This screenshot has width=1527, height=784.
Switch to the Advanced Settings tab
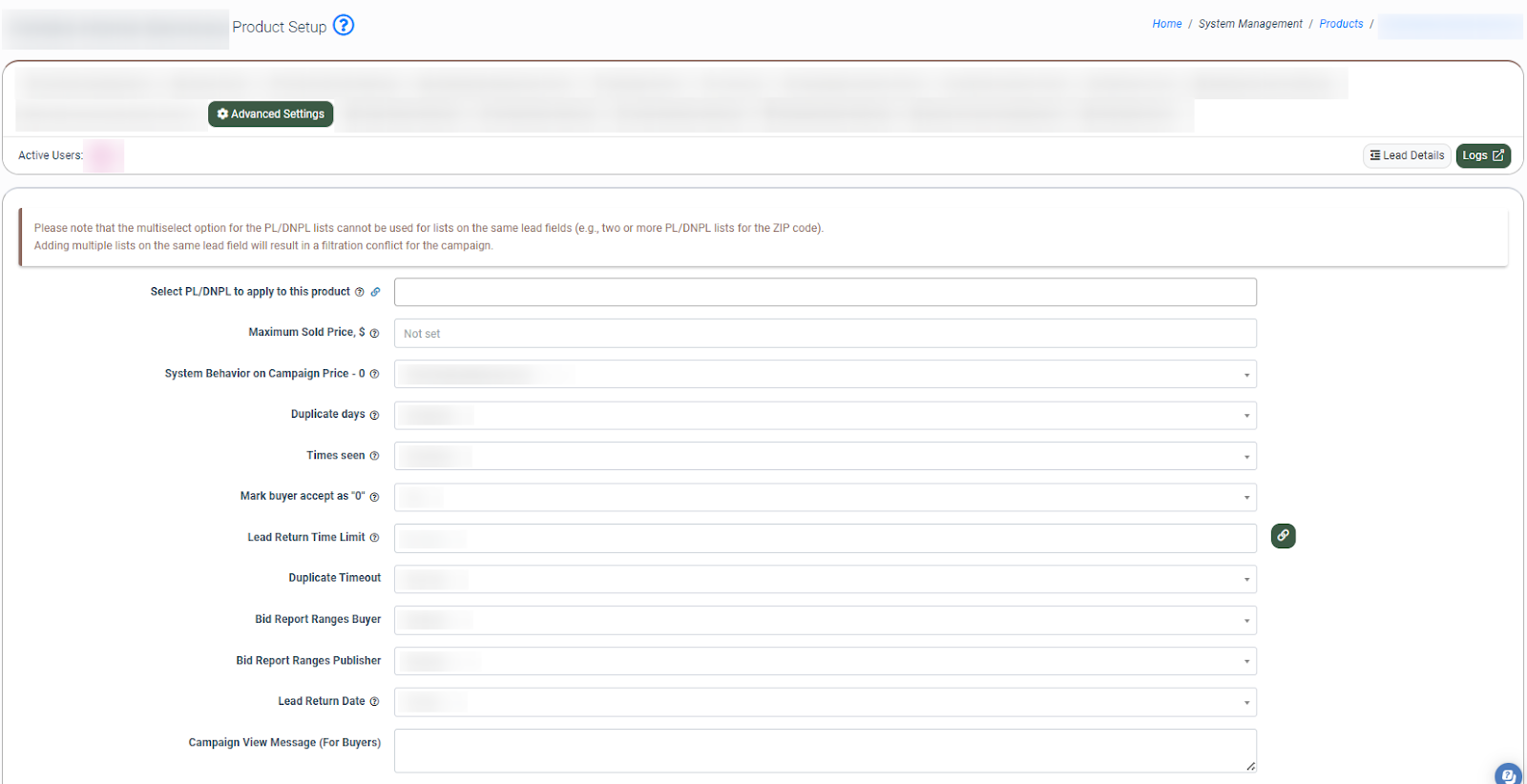(271, 113)
